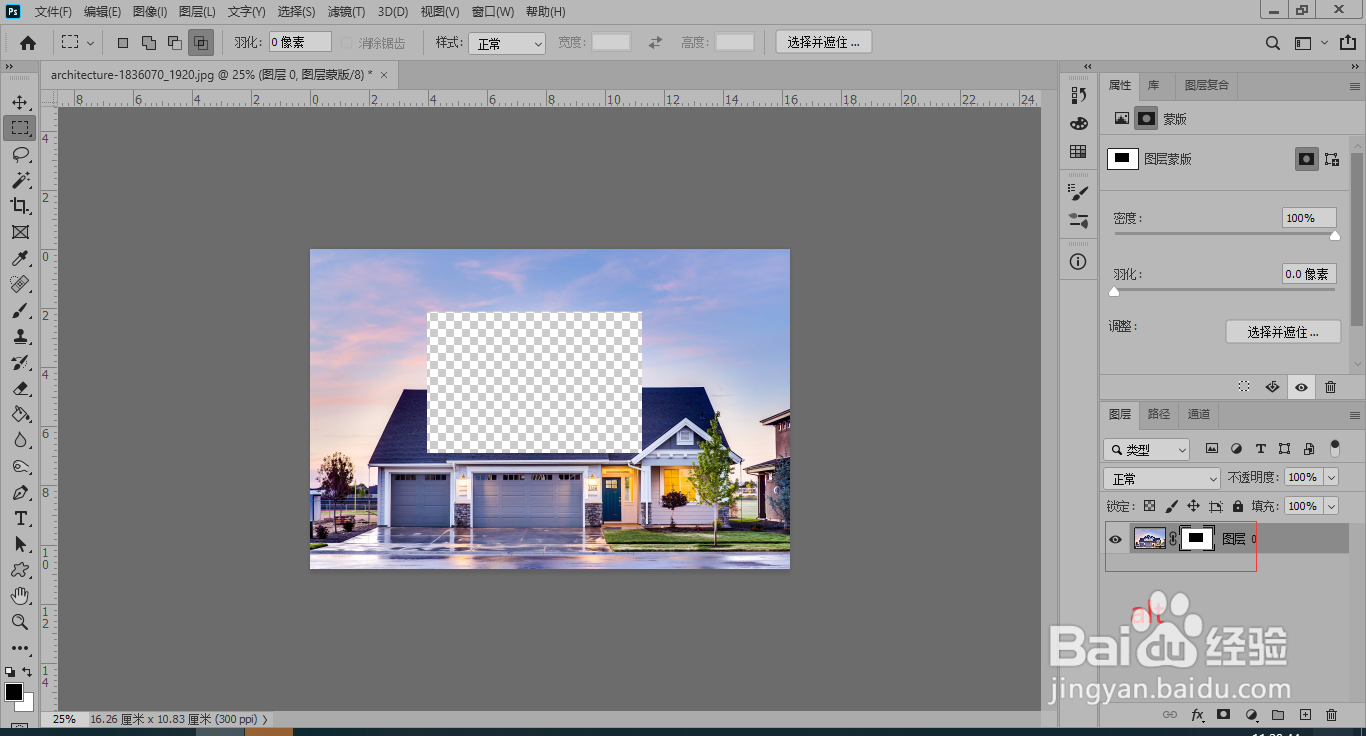Select the Horizontal Type tool
This screenshot has height=736, width=1366.
tap(20, 519)
